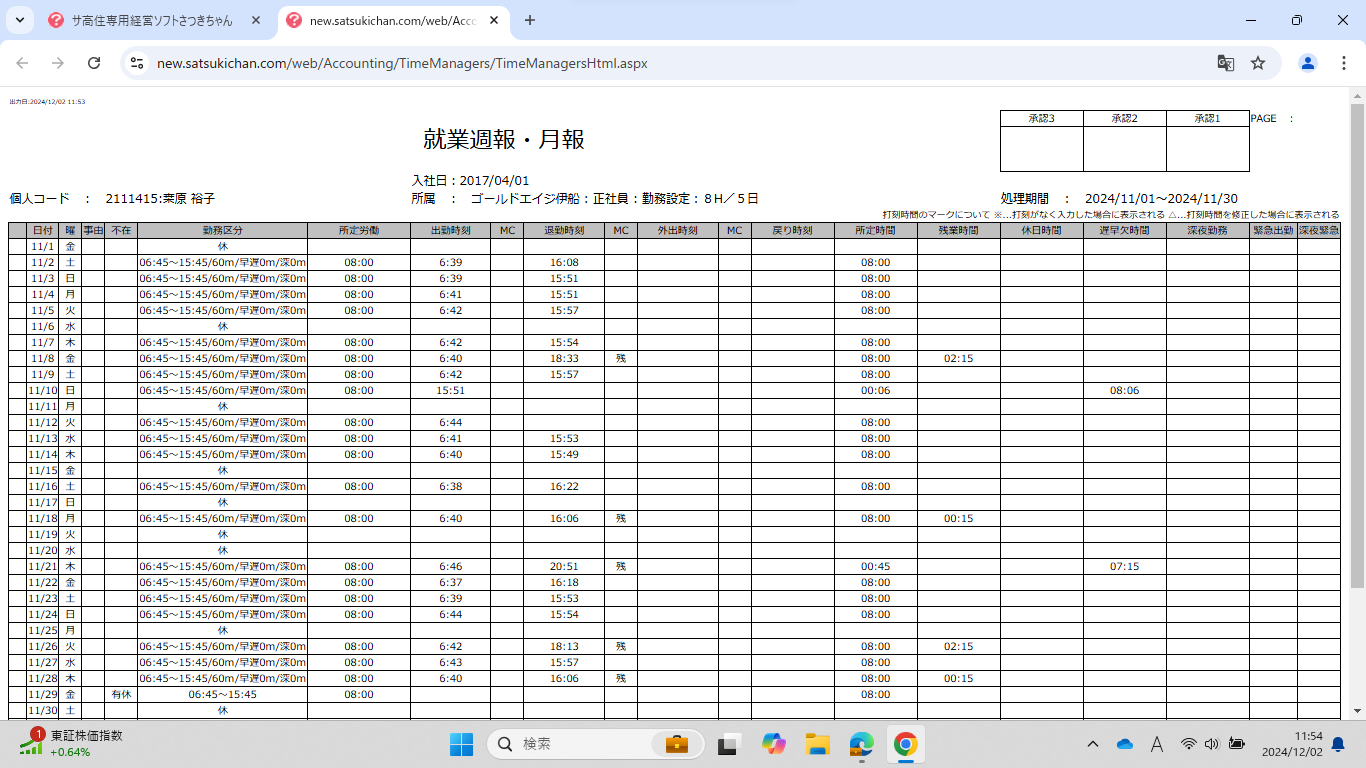View site information icon in address bar
Image resolution: width=1366 pixels, height=768 pixels.
137,63
